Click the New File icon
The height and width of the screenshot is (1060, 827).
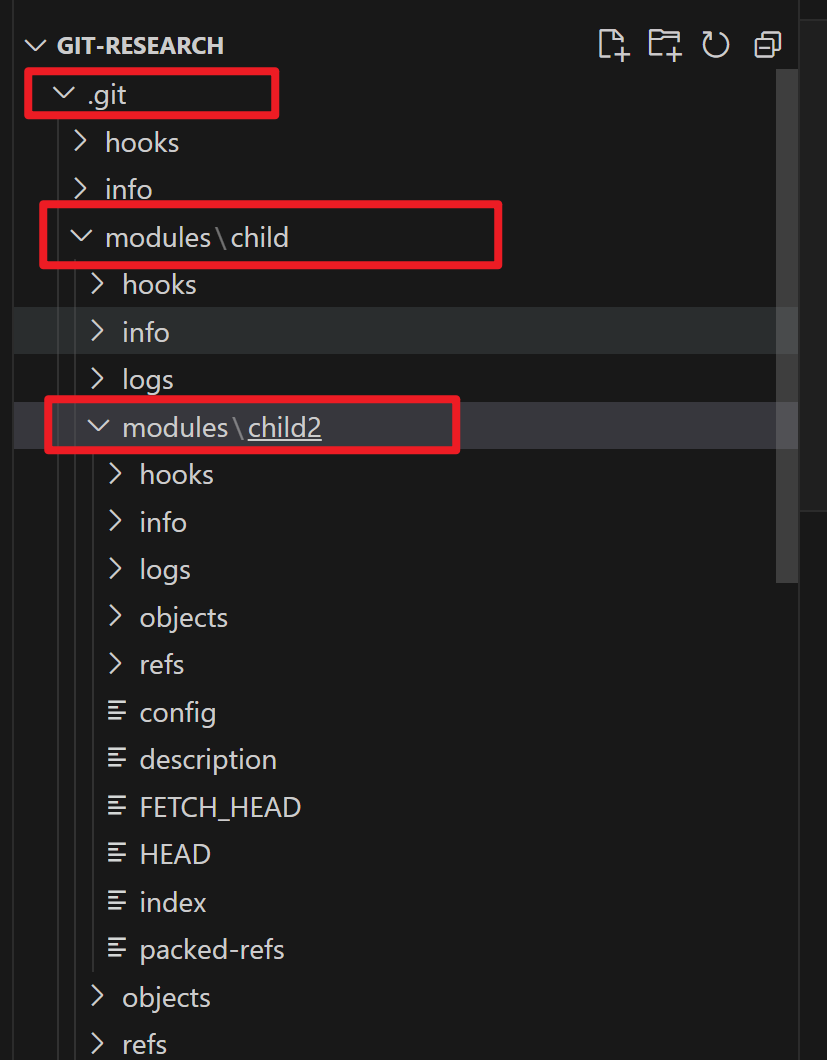pos(613,45)
